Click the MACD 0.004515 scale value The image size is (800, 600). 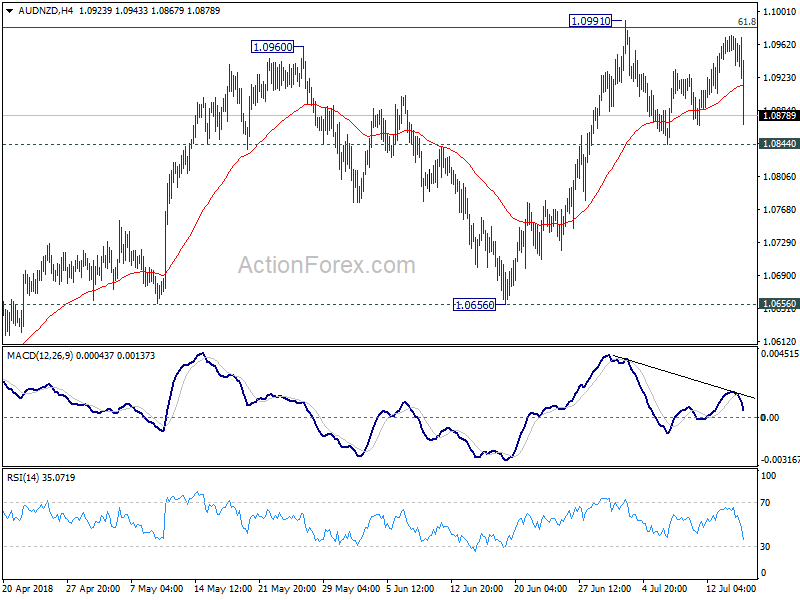780,354
